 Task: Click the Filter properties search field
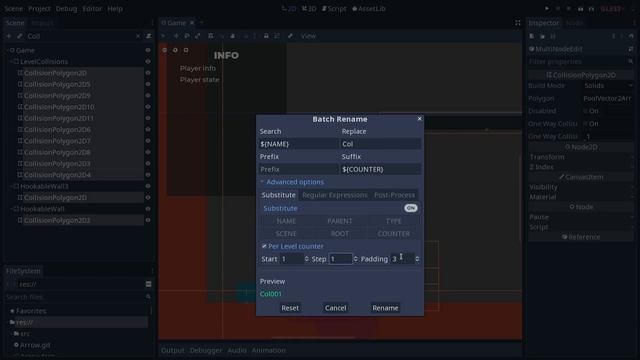pos(580,62)
